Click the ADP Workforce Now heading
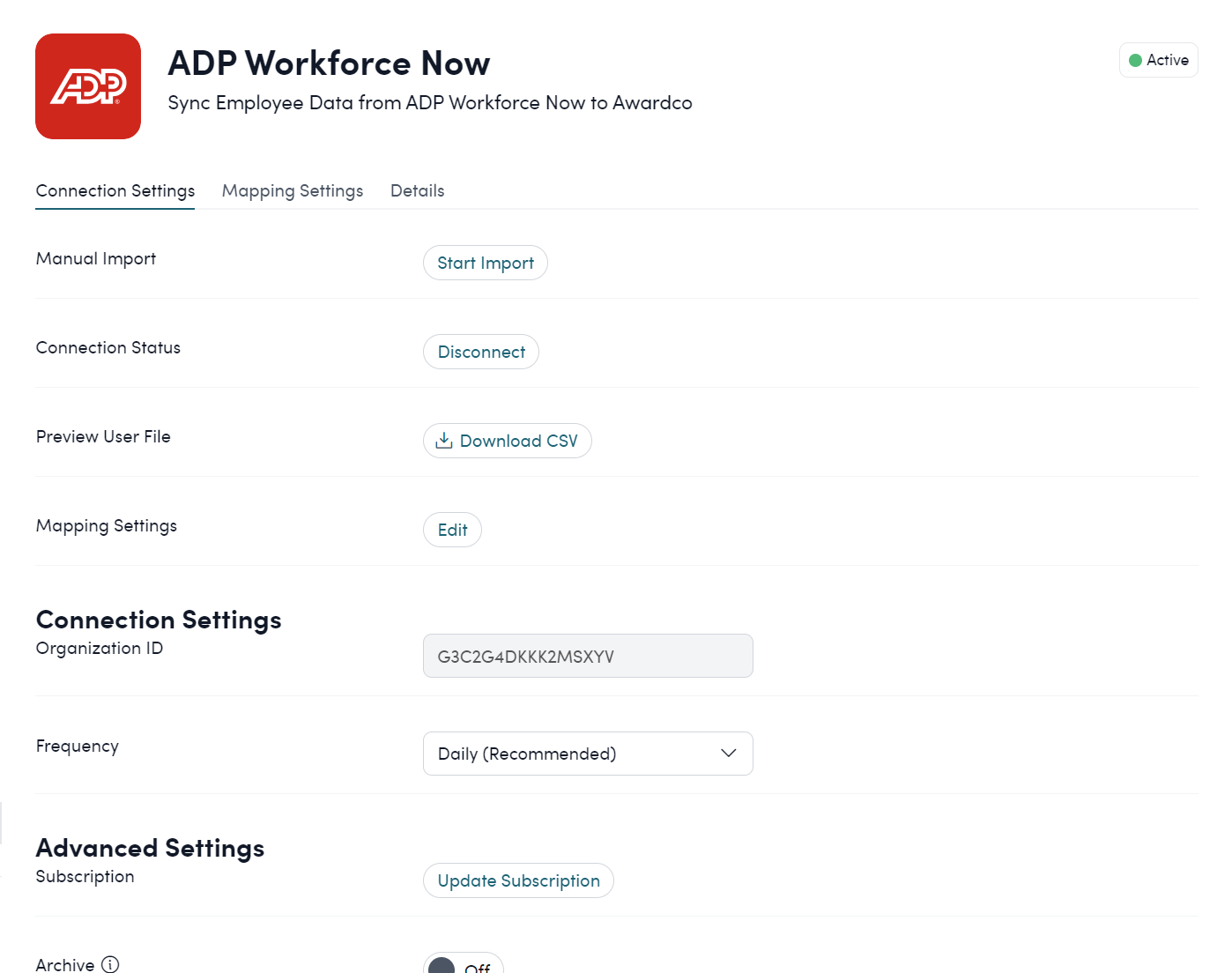This screenshot has height=973, width=1232. coord(329,63)
